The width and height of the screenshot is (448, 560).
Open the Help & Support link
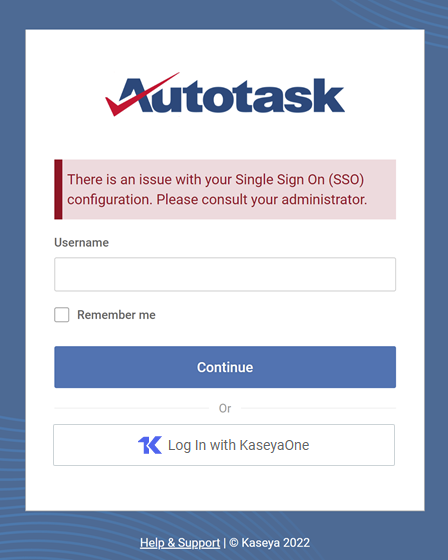[180, 543]
